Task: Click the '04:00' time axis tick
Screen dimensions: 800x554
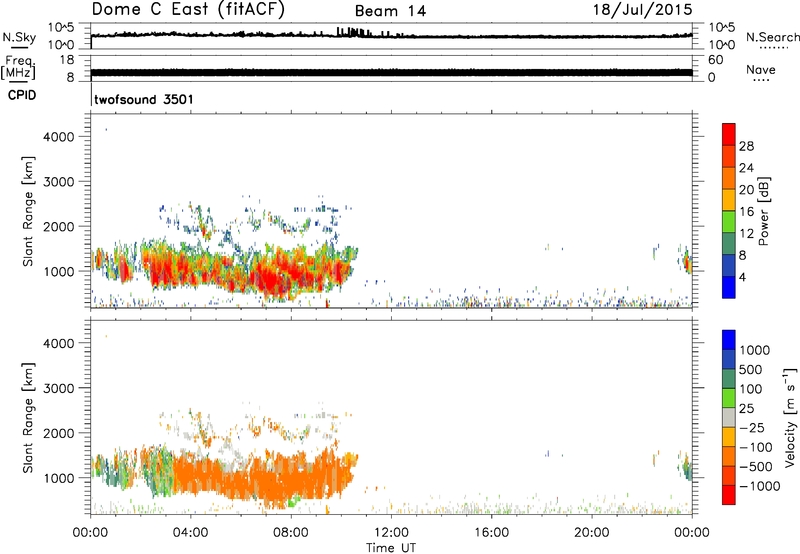Action: tap(190, 533)
